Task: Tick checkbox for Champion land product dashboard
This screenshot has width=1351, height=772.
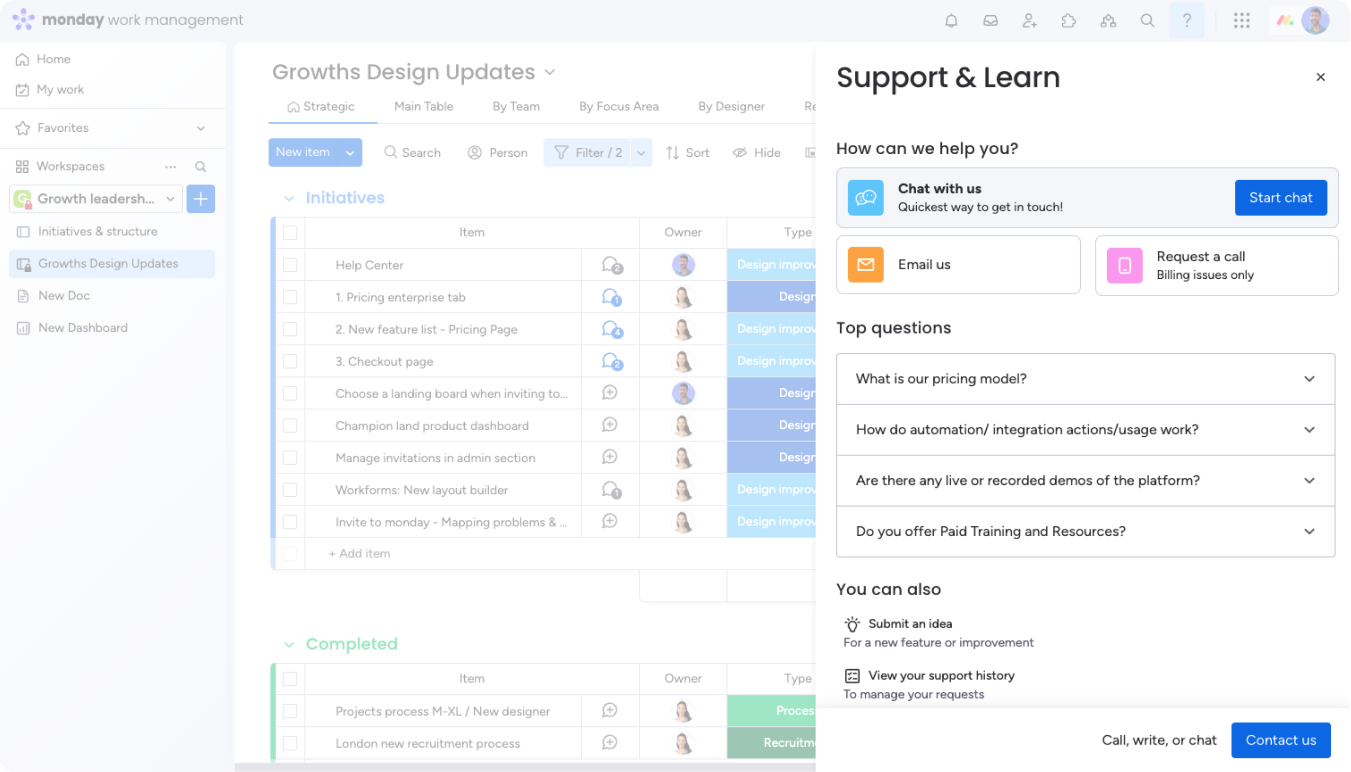Action: 290,425
